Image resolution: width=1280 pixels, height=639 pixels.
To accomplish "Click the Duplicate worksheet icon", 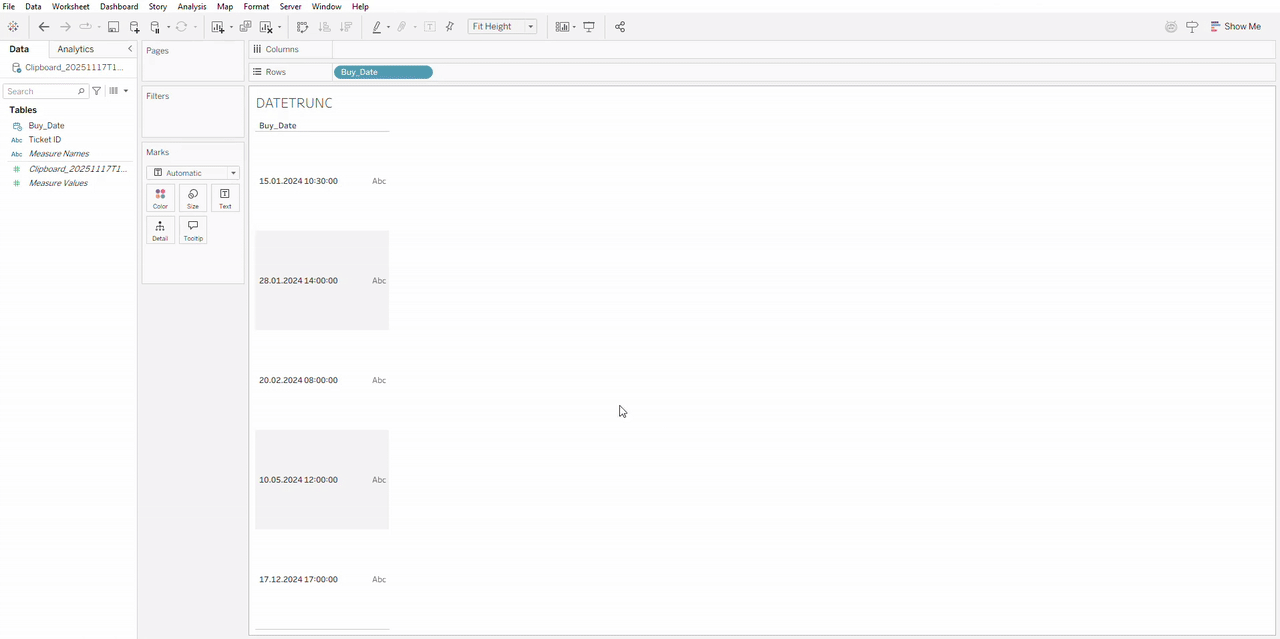I will (245, 27).
